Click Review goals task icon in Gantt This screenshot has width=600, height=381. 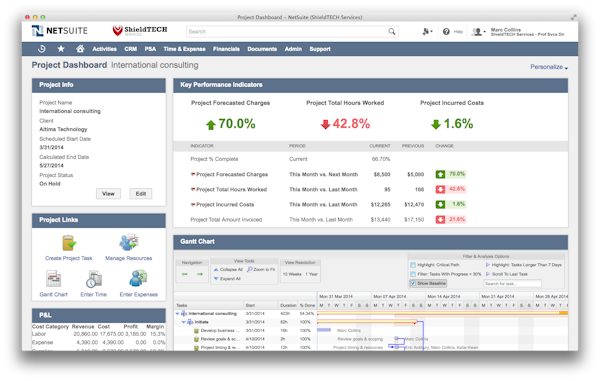tap(196, 339)
